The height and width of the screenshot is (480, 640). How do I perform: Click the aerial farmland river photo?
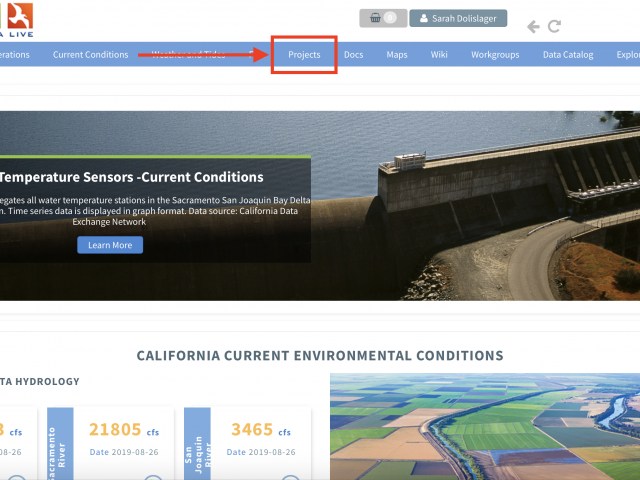tap(485, 427)
